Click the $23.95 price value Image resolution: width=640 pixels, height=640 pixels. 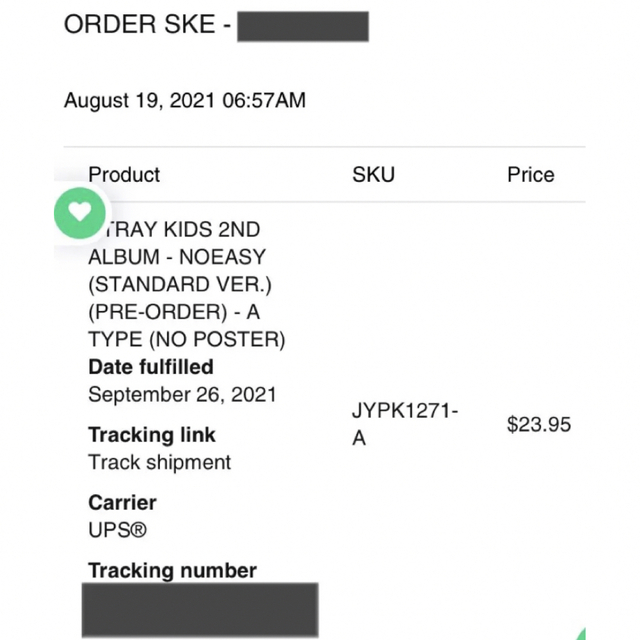tap(539, 424)
